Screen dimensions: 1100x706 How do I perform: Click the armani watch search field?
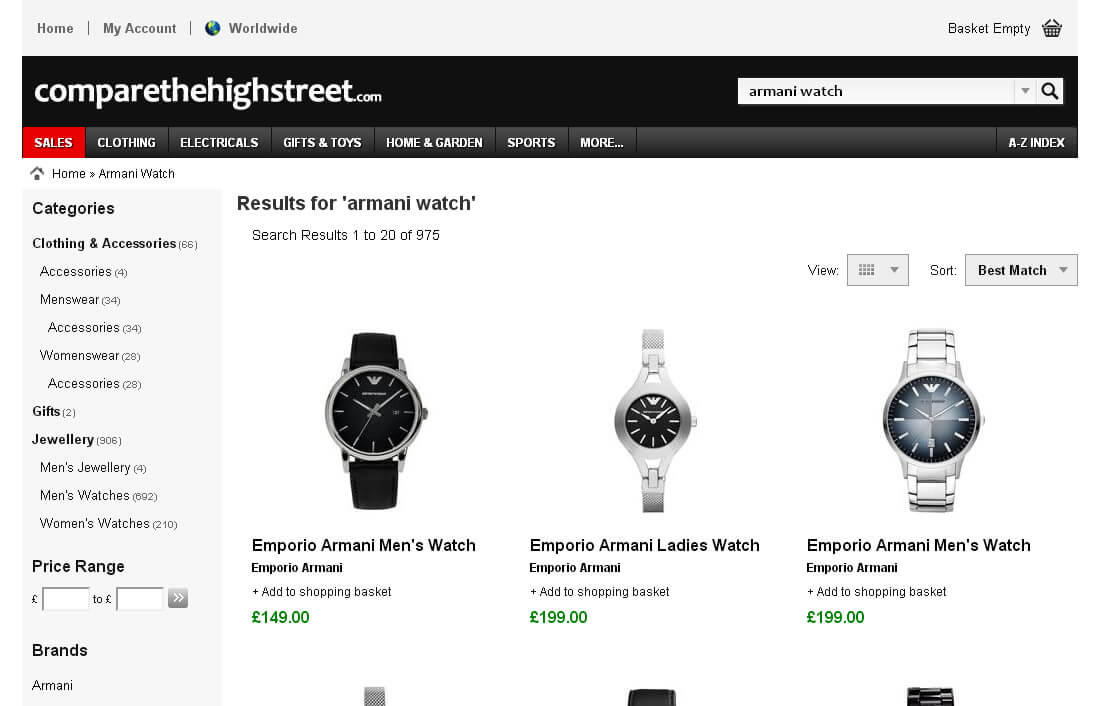876,91
